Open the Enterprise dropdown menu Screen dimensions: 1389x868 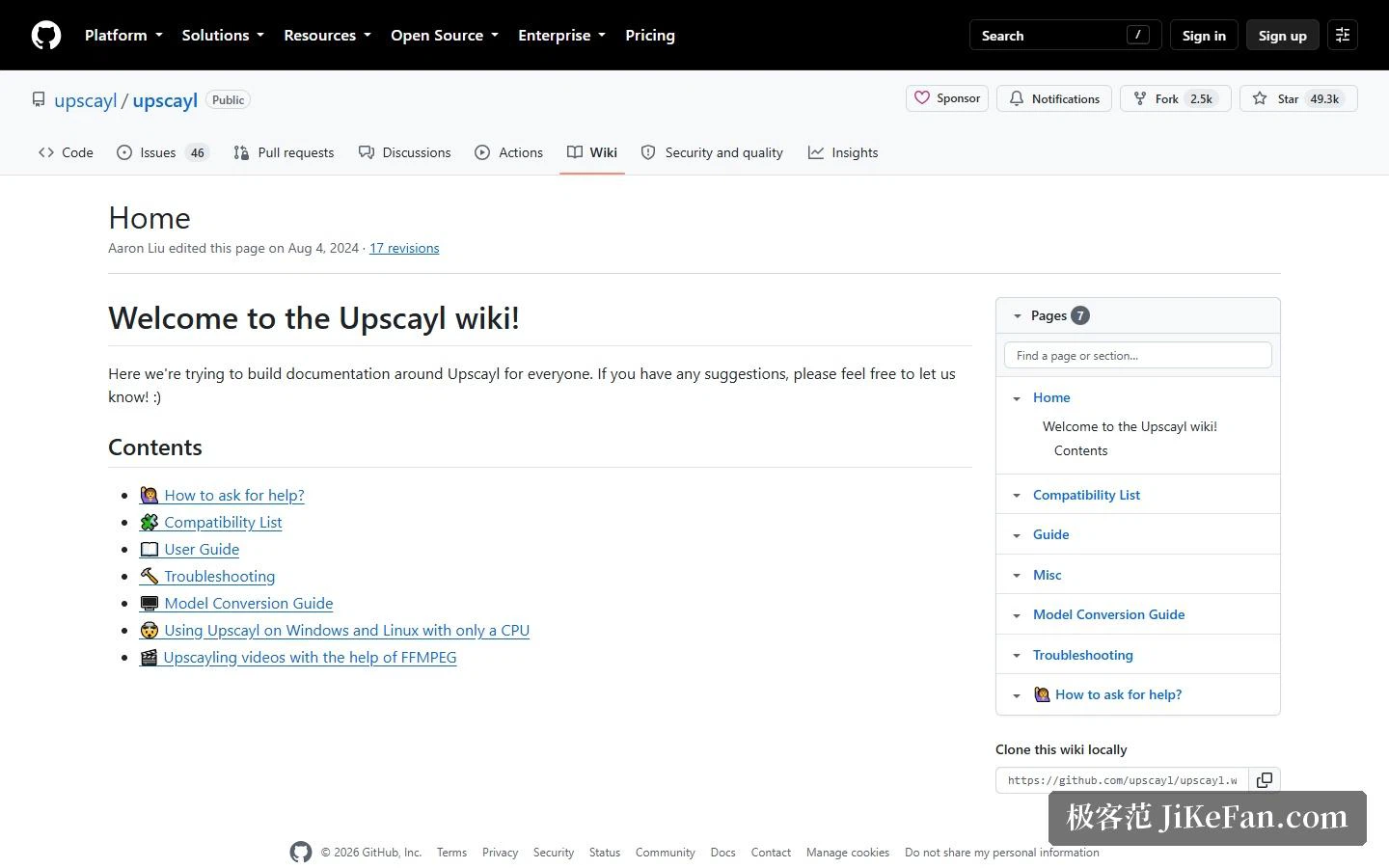point(562,36)
